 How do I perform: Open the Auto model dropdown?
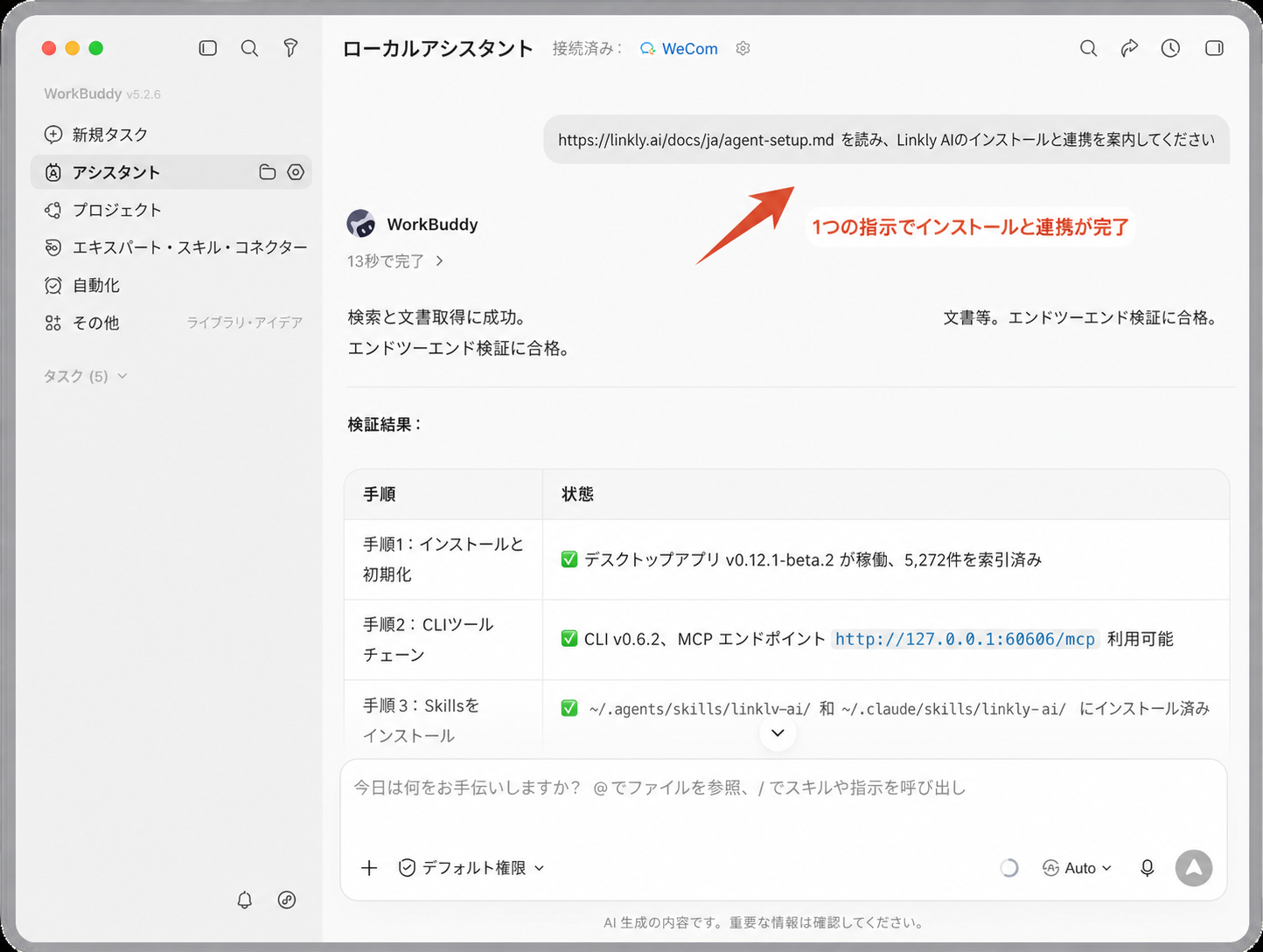[x=1077, y=868]
